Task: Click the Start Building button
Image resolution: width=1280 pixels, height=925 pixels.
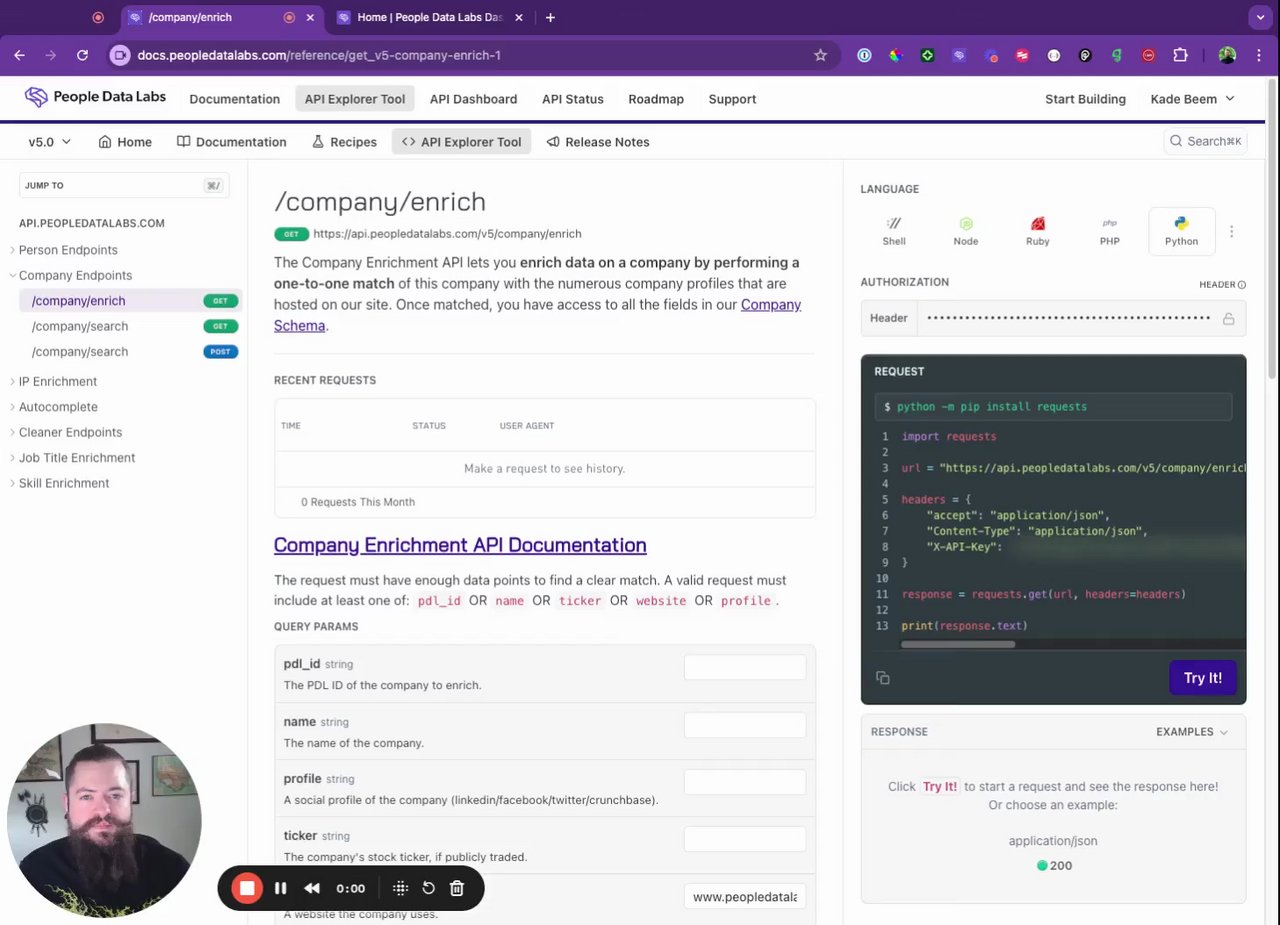Action: point(1085,99)
